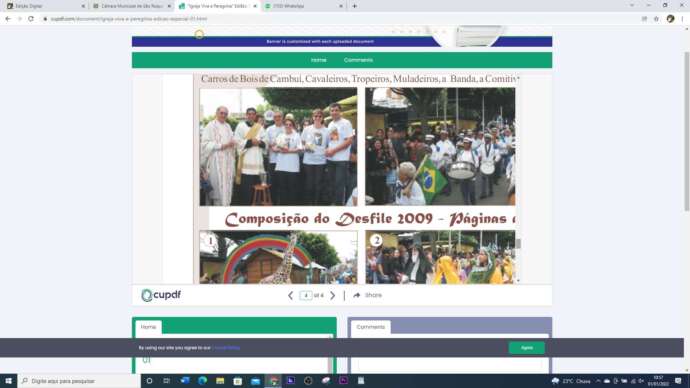Open the Windows Start menu
This screenshot has width=690, height=388.
(x=8, y=381)
